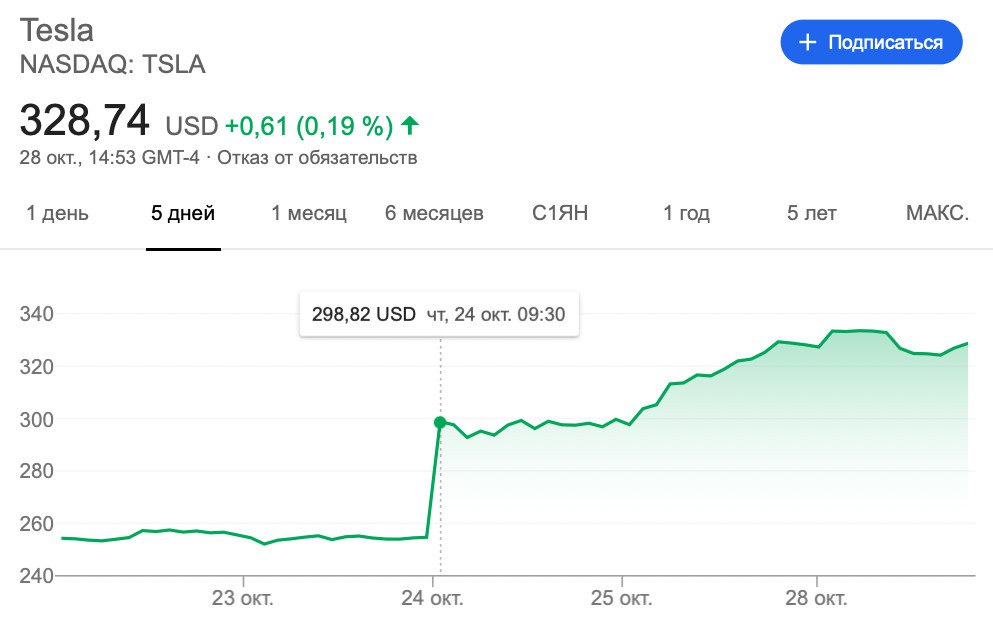Click the 298,82 USD chart tooltip

439,314
